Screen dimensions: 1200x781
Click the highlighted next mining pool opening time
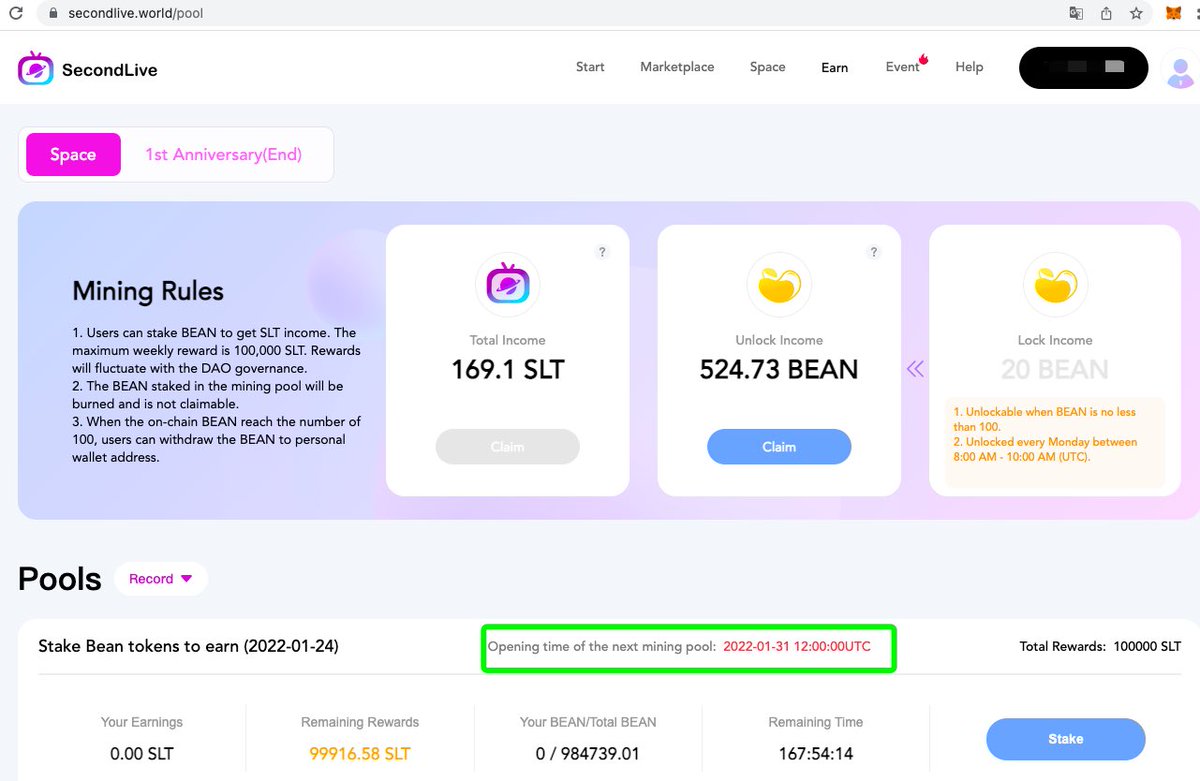688,648
